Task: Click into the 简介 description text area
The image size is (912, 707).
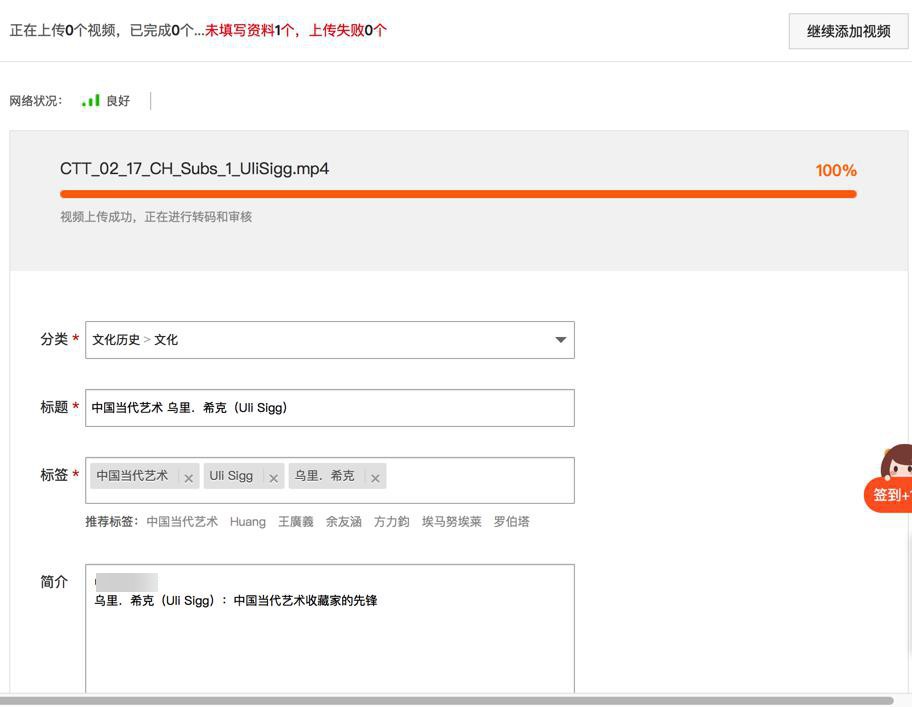Action: 330,631
